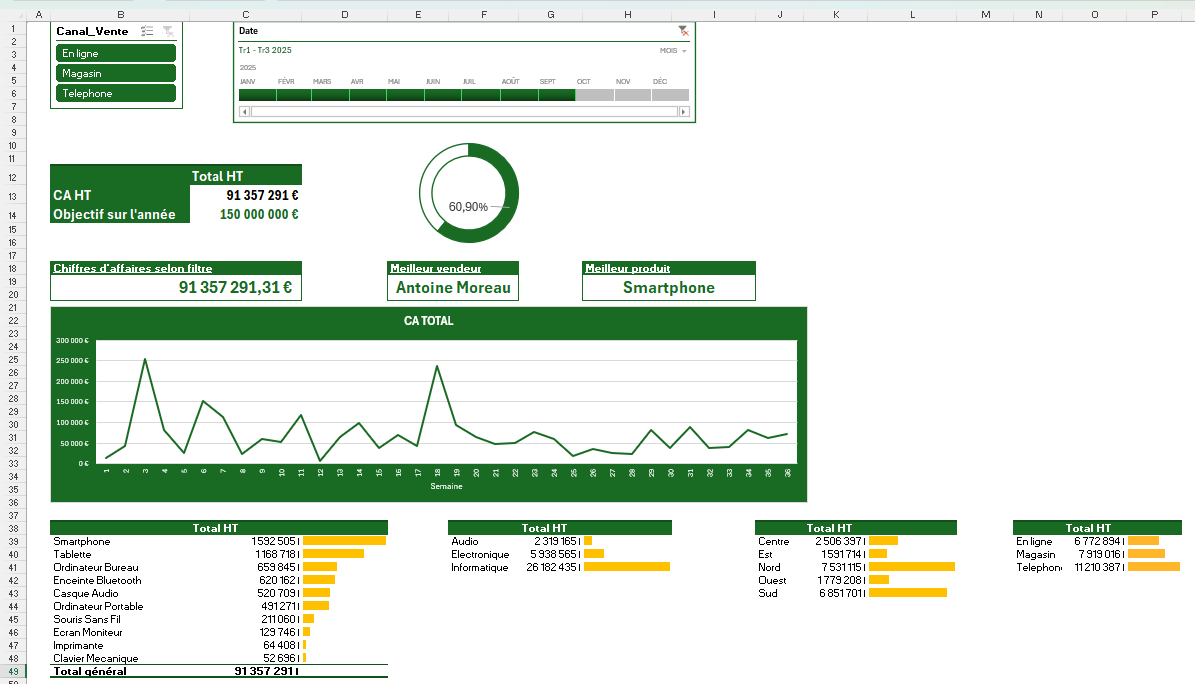Clear the Canal_Vente slicer filter

(168, 32)
